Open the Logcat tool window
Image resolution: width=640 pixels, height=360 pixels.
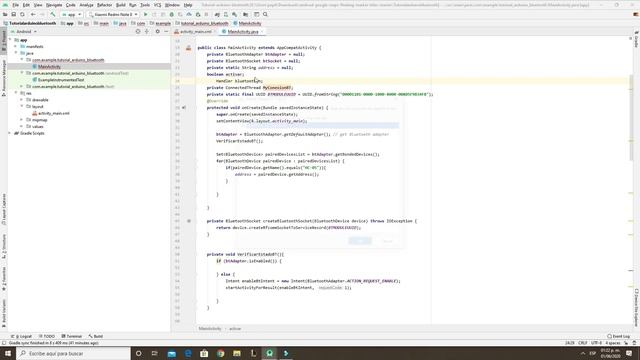(x=22, y=336)
